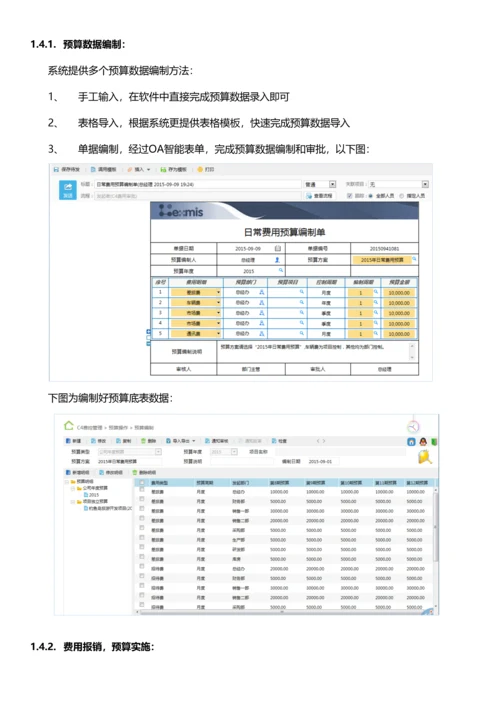This screenshot has width=500, height=707.
Task: Toggle the select-all checkbox in table header
Action: [142, 482]
